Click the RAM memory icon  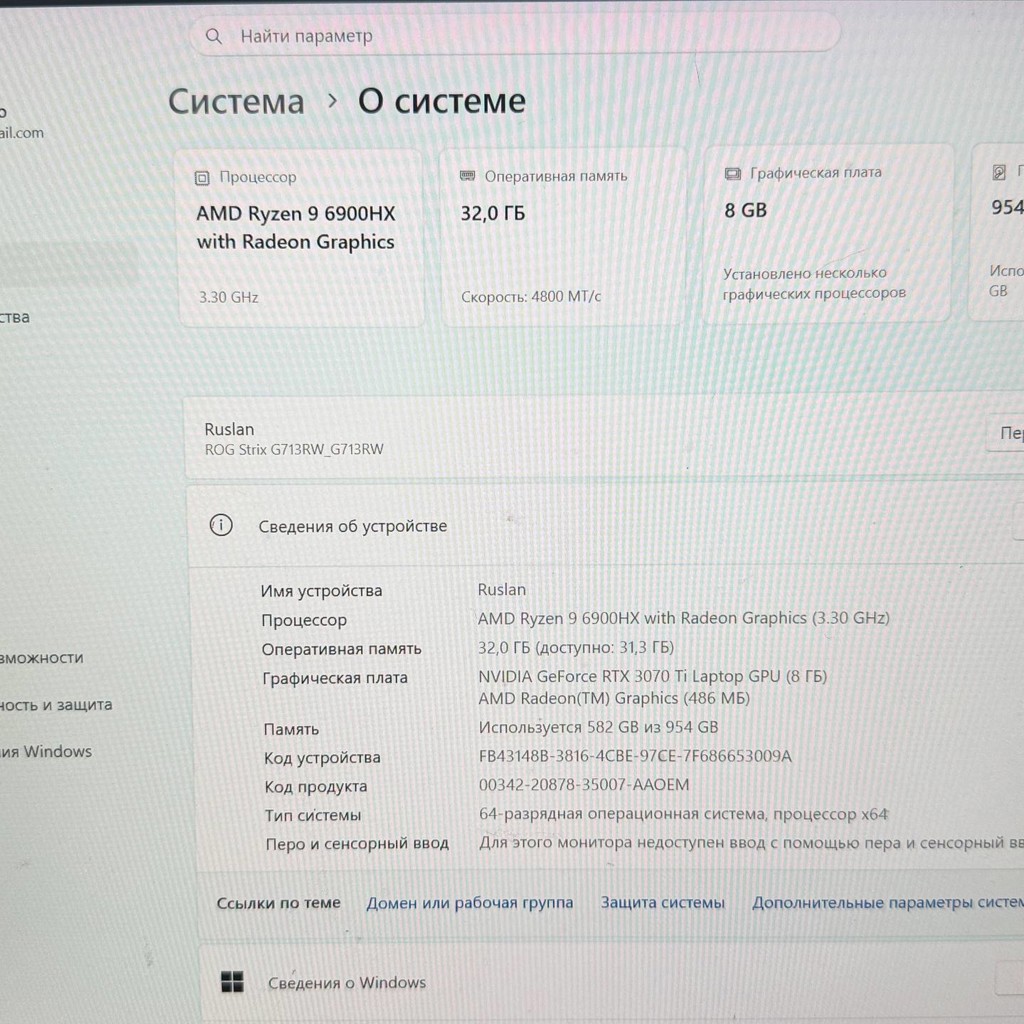(468, 176)
